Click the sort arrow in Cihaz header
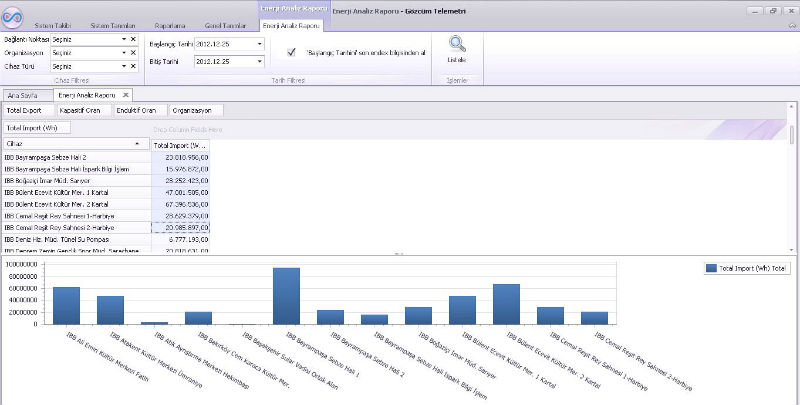The height and width of the screenshot is (405, 800). click(x=138, y=144)
